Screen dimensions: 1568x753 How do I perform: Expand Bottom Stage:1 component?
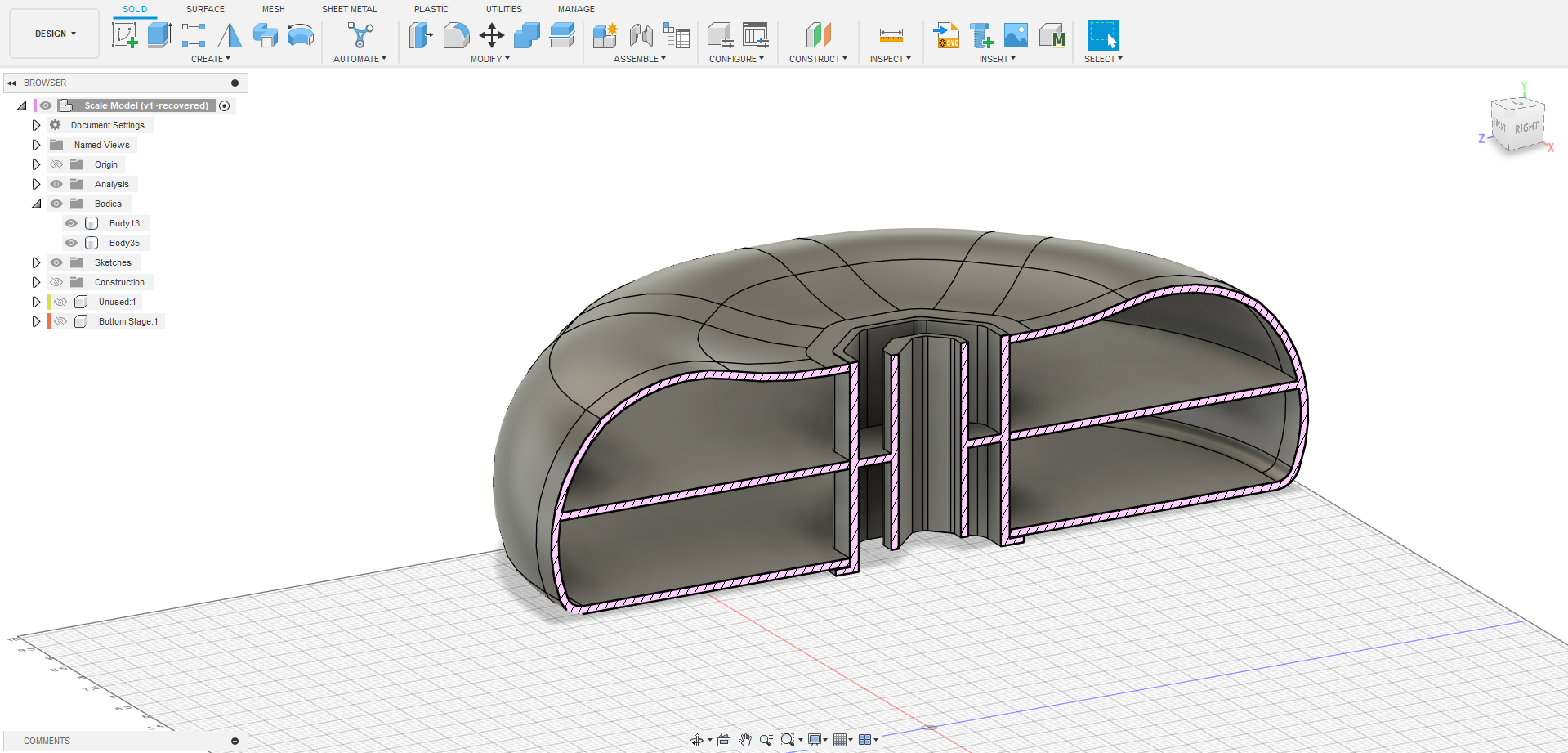36,321
